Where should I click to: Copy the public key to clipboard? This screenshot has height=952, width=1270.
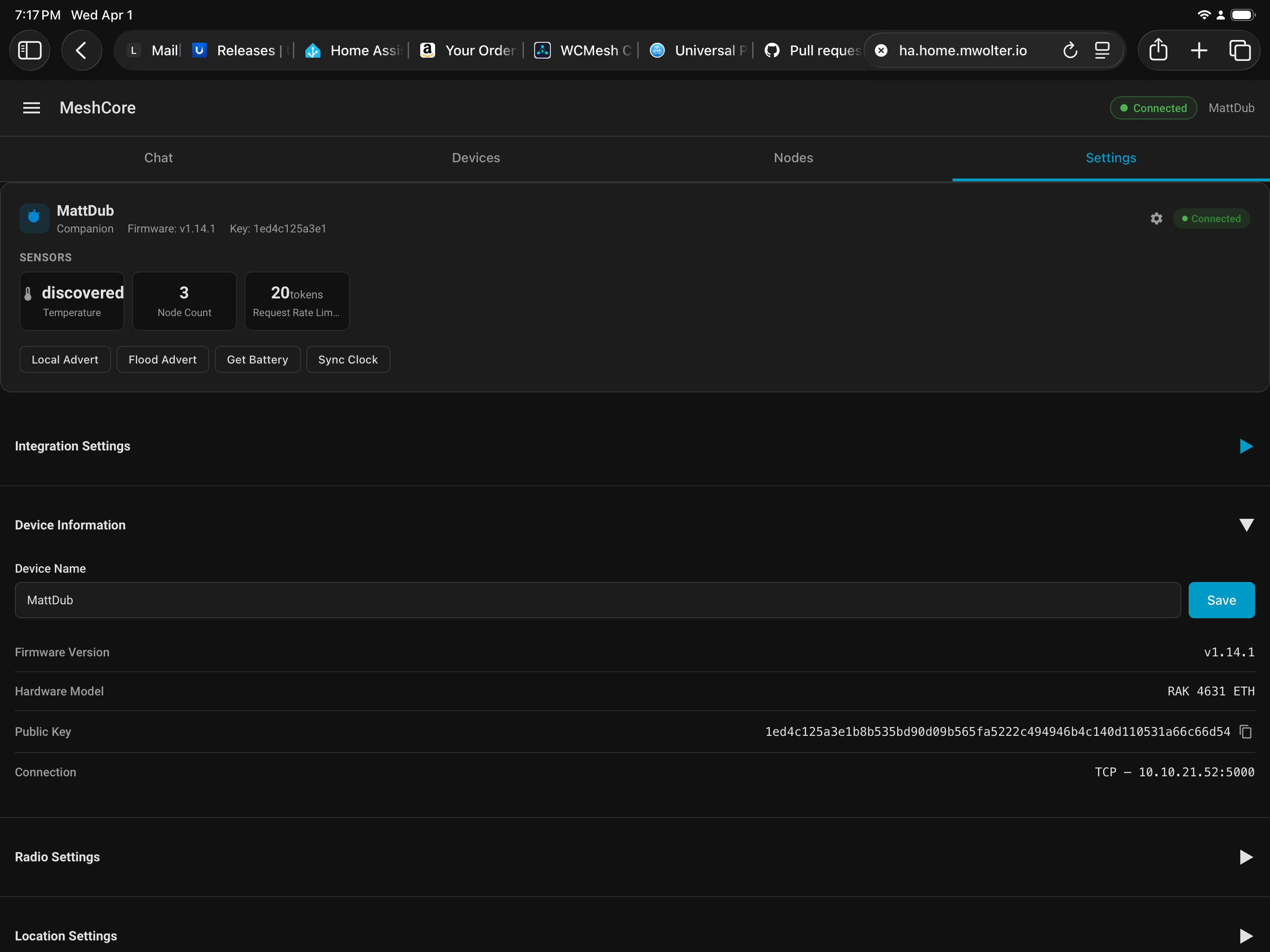point(1246,732)
